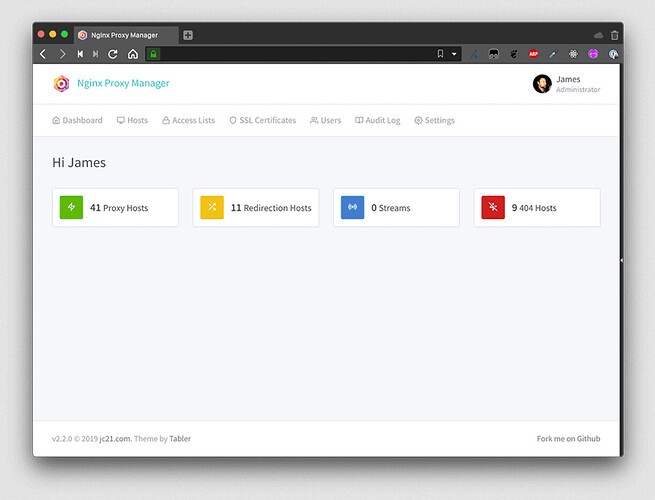Open the 41 Proxy Hosts card
The width and height of the screenshot is (655, 500).
(115, 208)
